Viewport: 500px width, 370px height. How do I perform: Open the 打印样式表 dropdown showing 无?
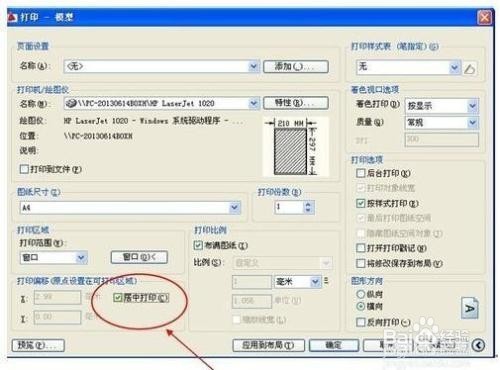pyautogui.click(x=409, y=68)
